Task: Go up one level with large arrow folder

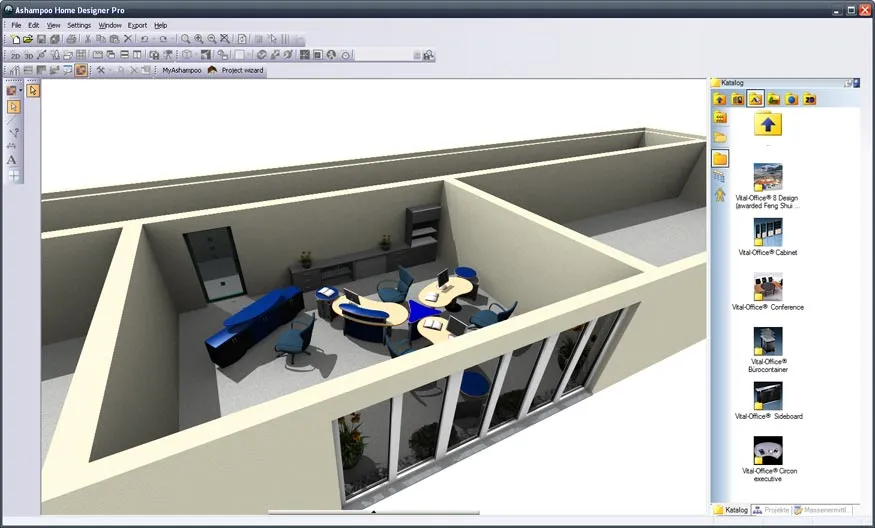Action: 768,123
